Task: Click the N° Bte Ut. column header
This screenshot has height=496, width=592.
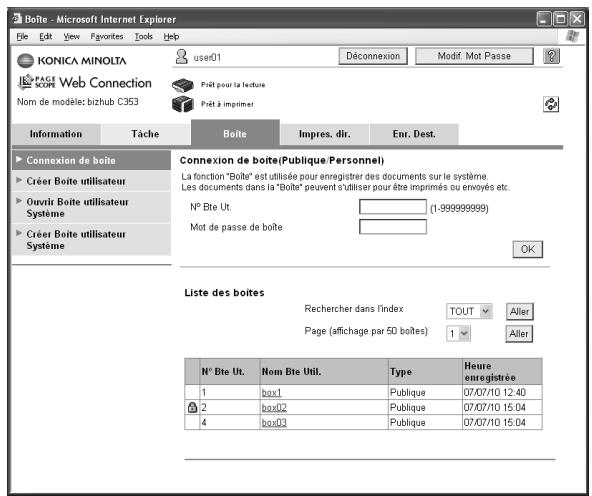Action: pos(230,372)
